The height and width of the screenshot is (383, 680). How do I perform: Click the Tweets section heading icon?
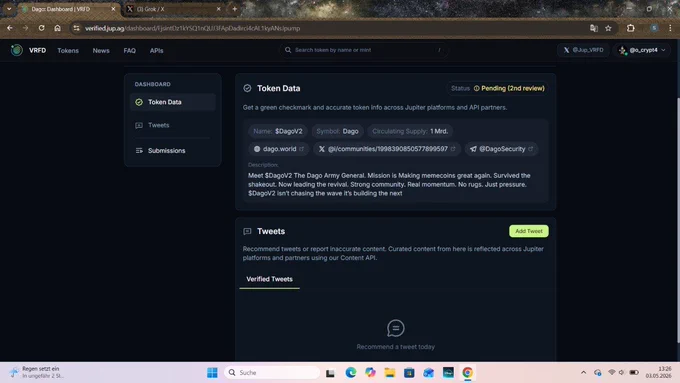(247, 231)
